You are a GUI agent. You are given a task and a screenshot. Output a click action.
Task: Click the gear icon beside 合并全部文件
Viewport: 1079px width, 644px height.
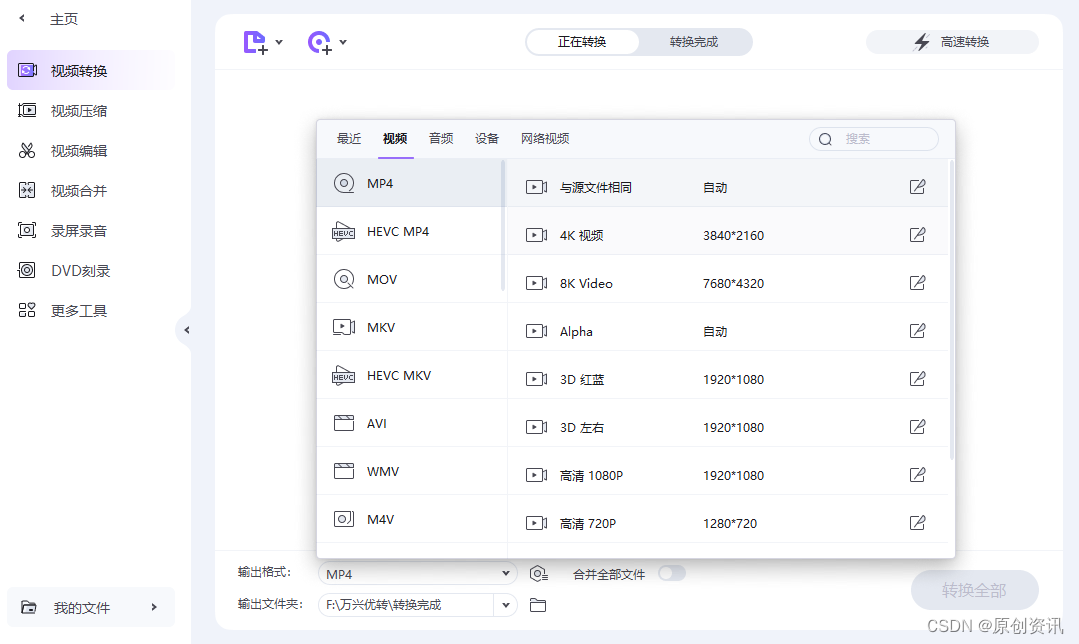pyautogui.click(x=539, y=573)
